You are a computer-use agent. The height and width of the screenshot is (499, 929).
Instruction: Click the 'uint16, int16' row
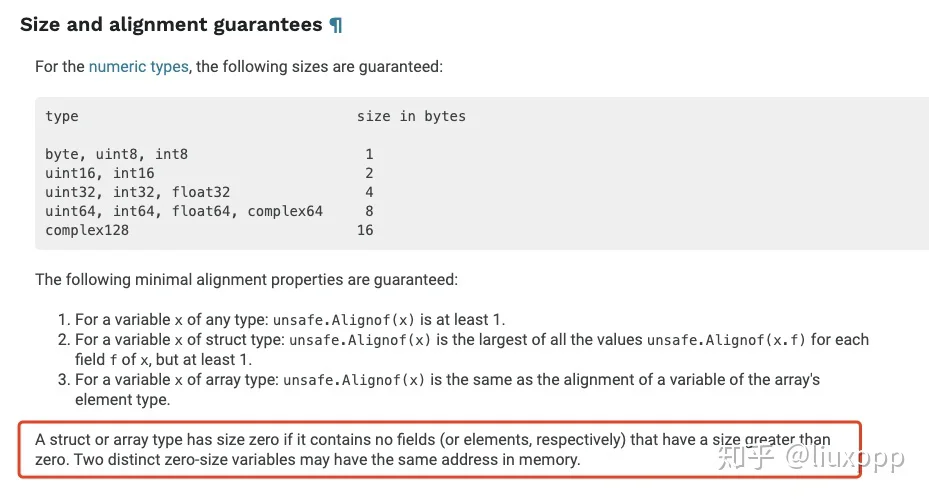point(209,173)
